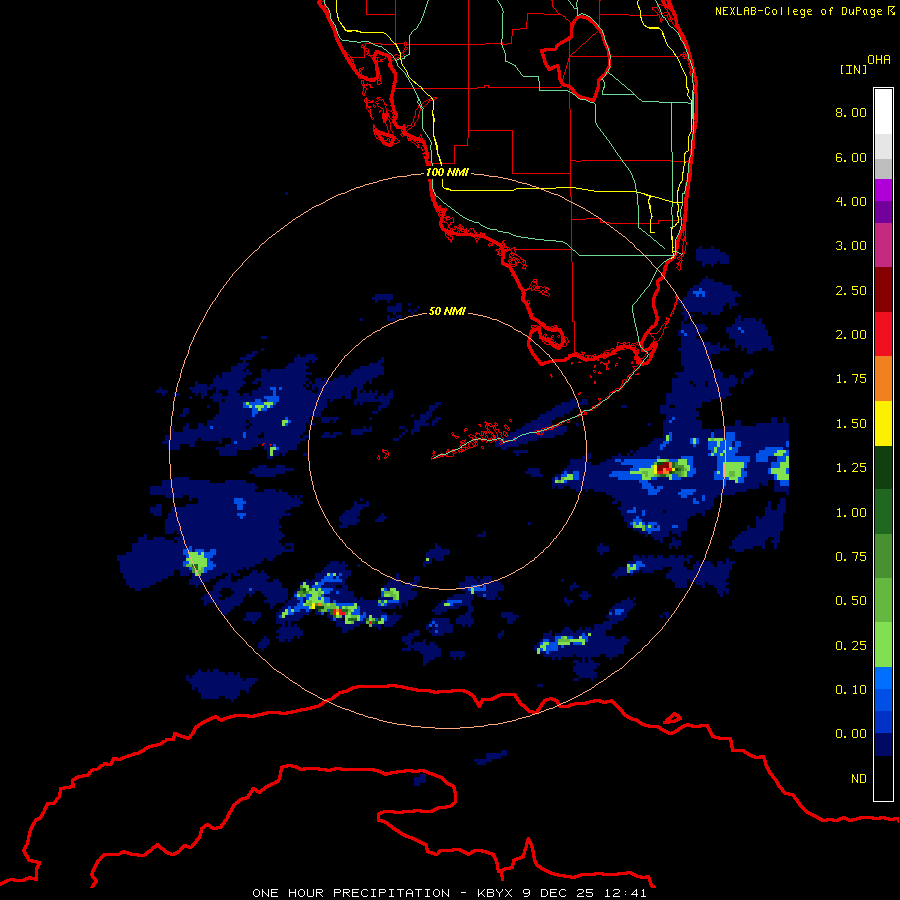Screen dimensions: 900x900
Task: Select the 0.10 legend value
Action: tap(851, 690)
